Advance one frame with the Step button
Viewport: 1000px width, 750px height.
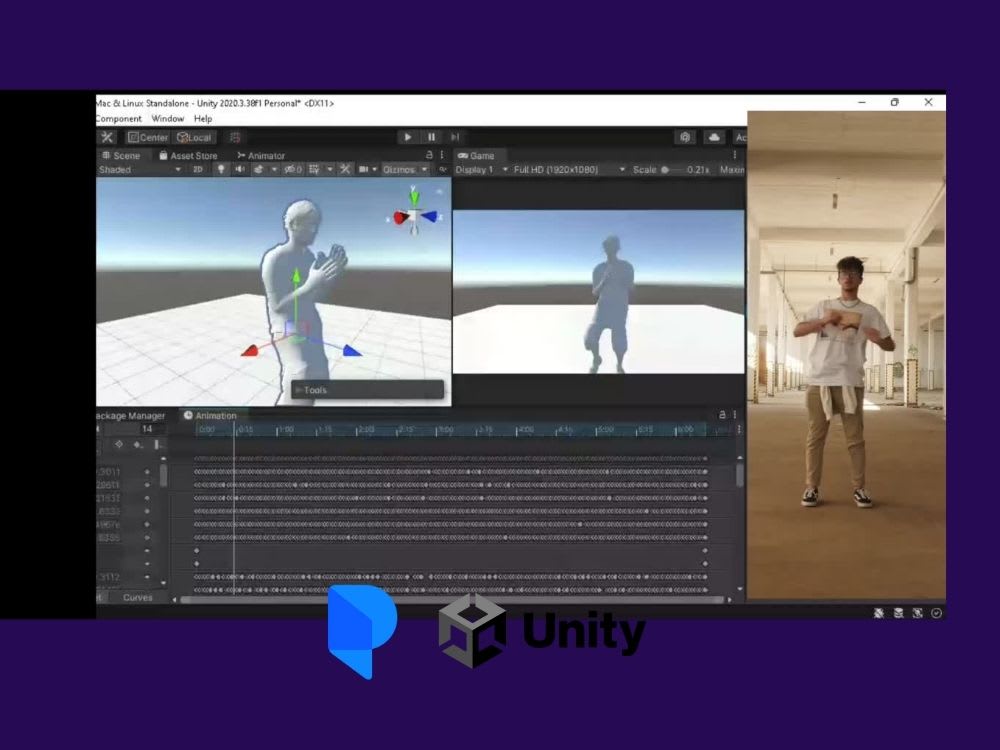(x=455, y=137)
